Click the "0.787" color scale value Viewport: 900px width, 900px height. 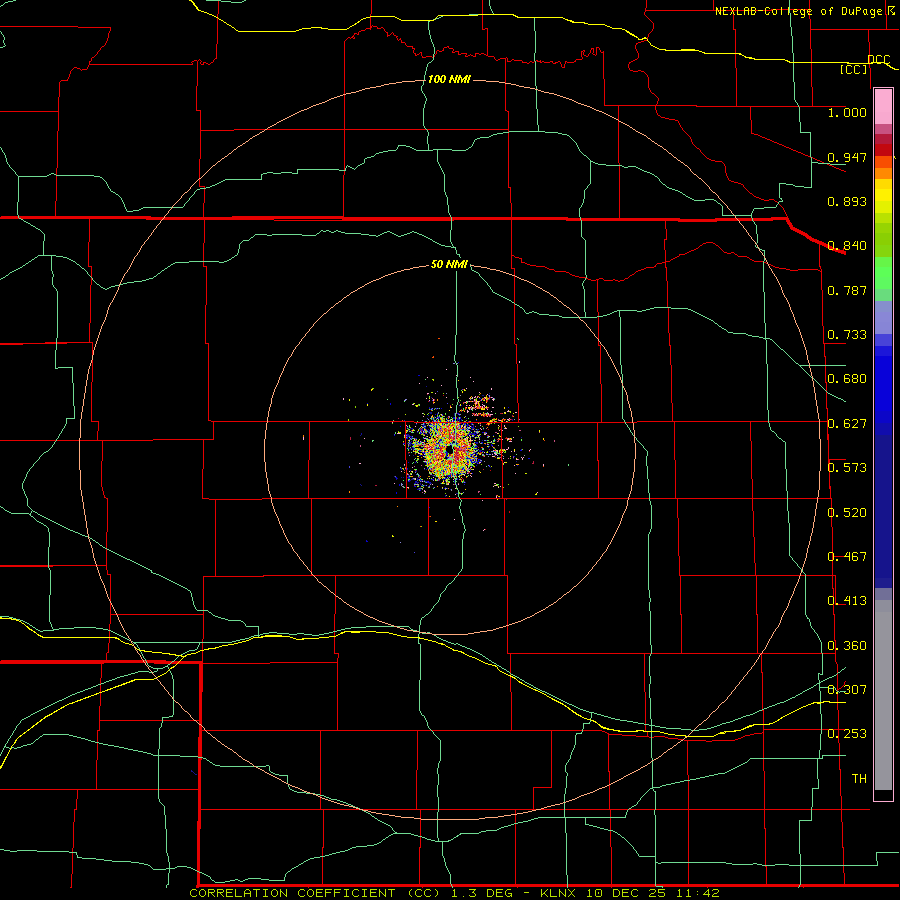tap(847, 290)
